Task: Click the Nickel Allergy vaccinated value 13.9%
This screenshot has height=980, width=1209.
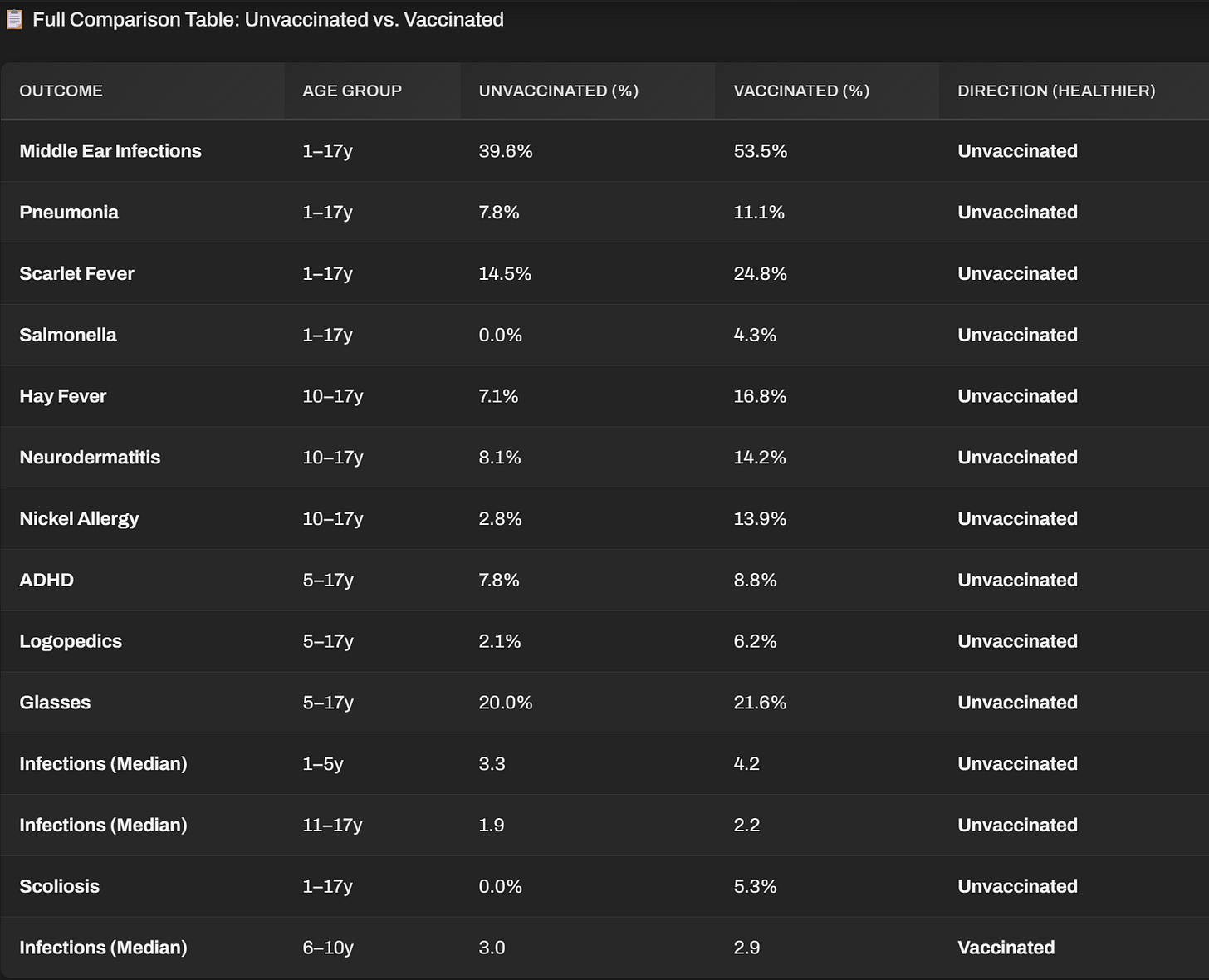Action: pyautogui.click(x=760, y=519)
